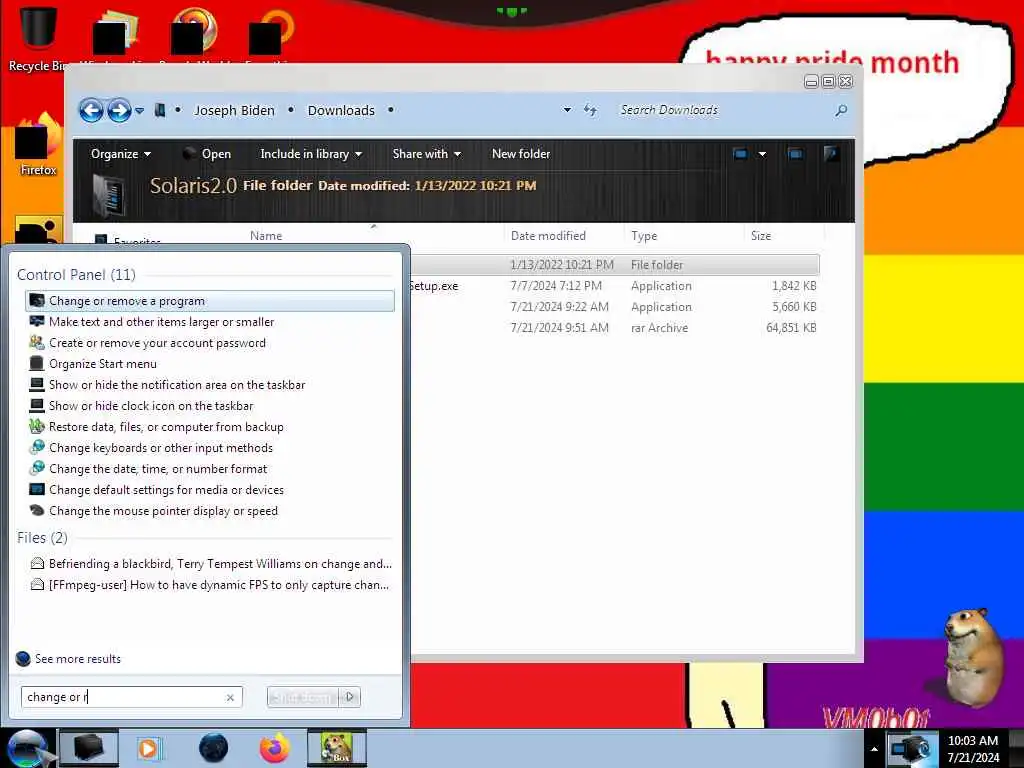This screenshot has width=1024, height=768.
Task: Open the Firefox desktop shortcut
Action: coord(38,145)
